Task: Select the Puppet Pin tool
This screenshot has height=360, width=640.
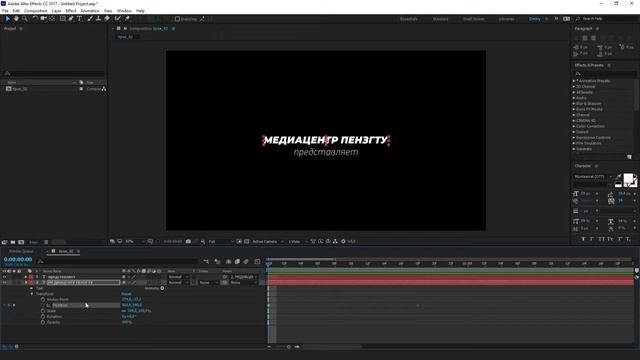Action: point(127,18)
